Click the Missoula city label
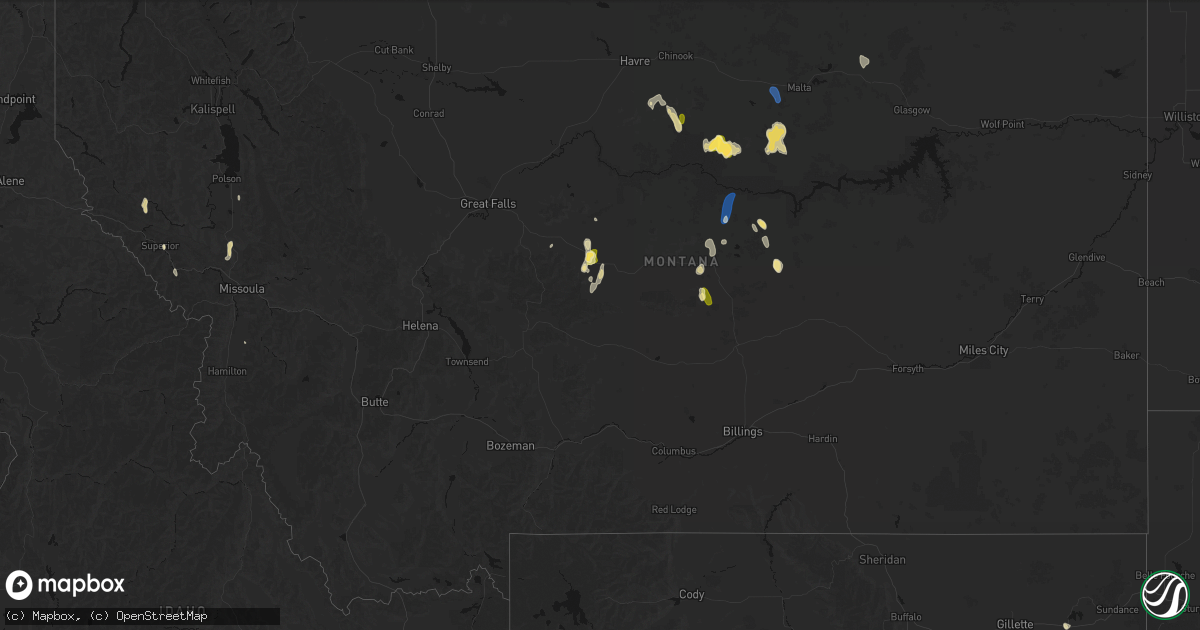The height and width of the screenshot is (630, 1200). click(x=242, y=289)
